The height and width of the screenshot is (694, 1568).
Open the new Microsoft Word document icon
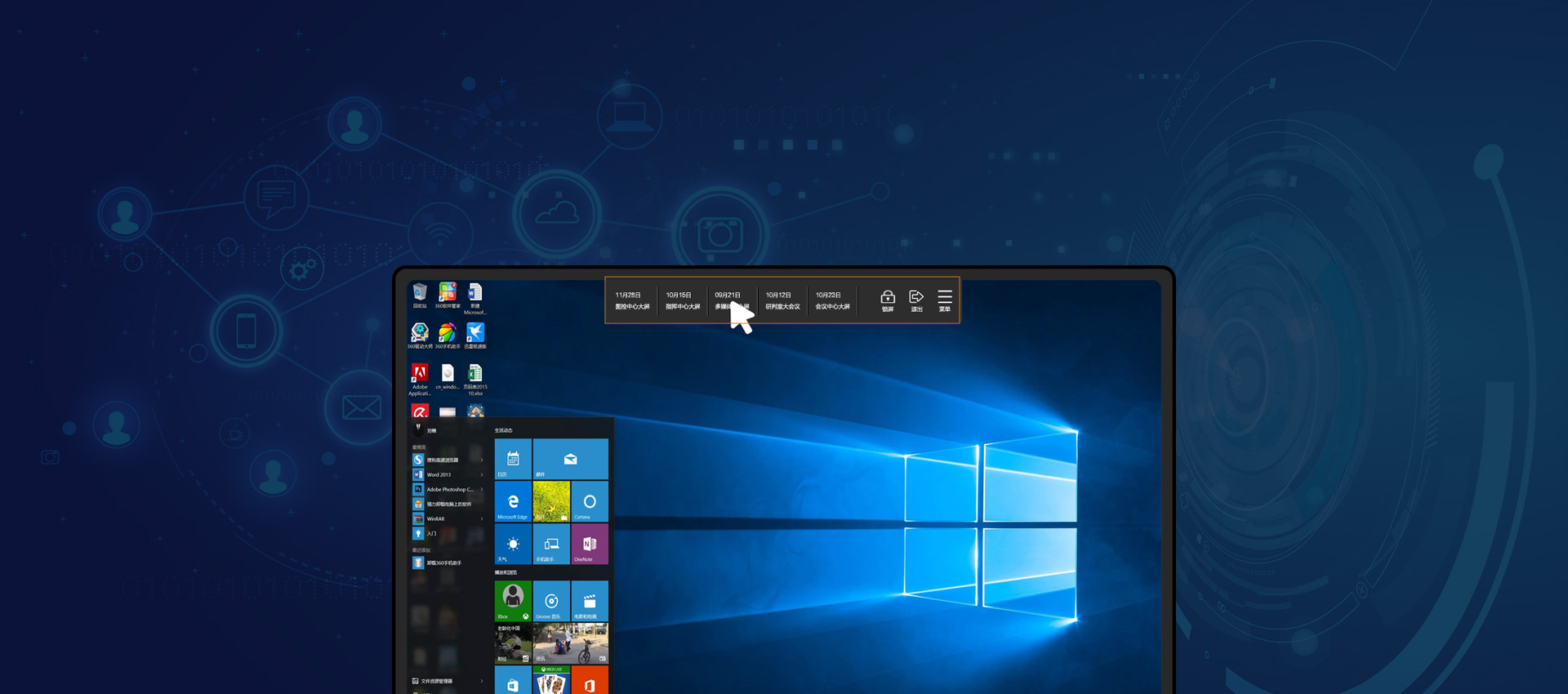475,299
